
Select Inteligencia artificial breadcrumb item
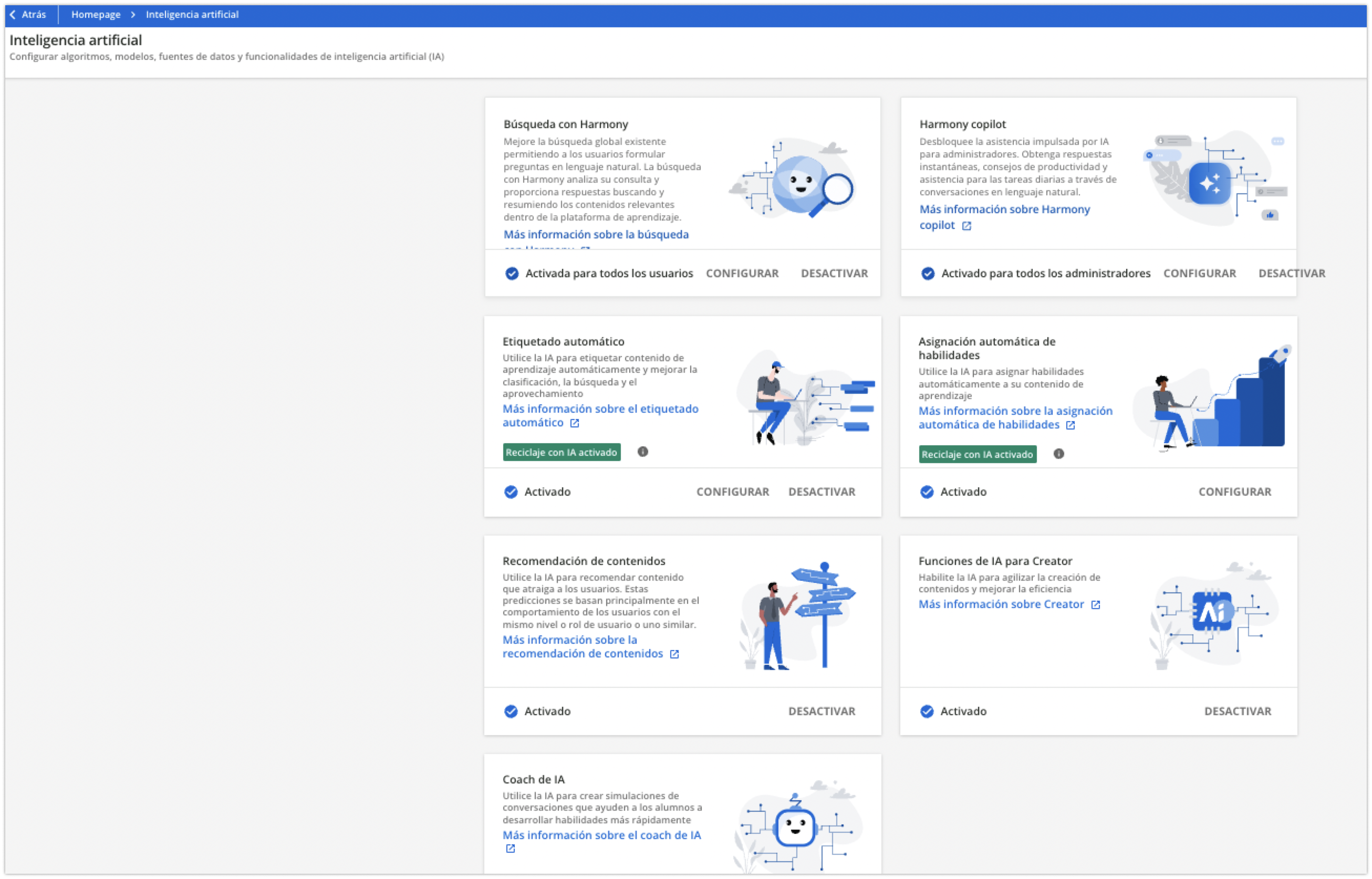pyautogui.click(x=192, y=15)
